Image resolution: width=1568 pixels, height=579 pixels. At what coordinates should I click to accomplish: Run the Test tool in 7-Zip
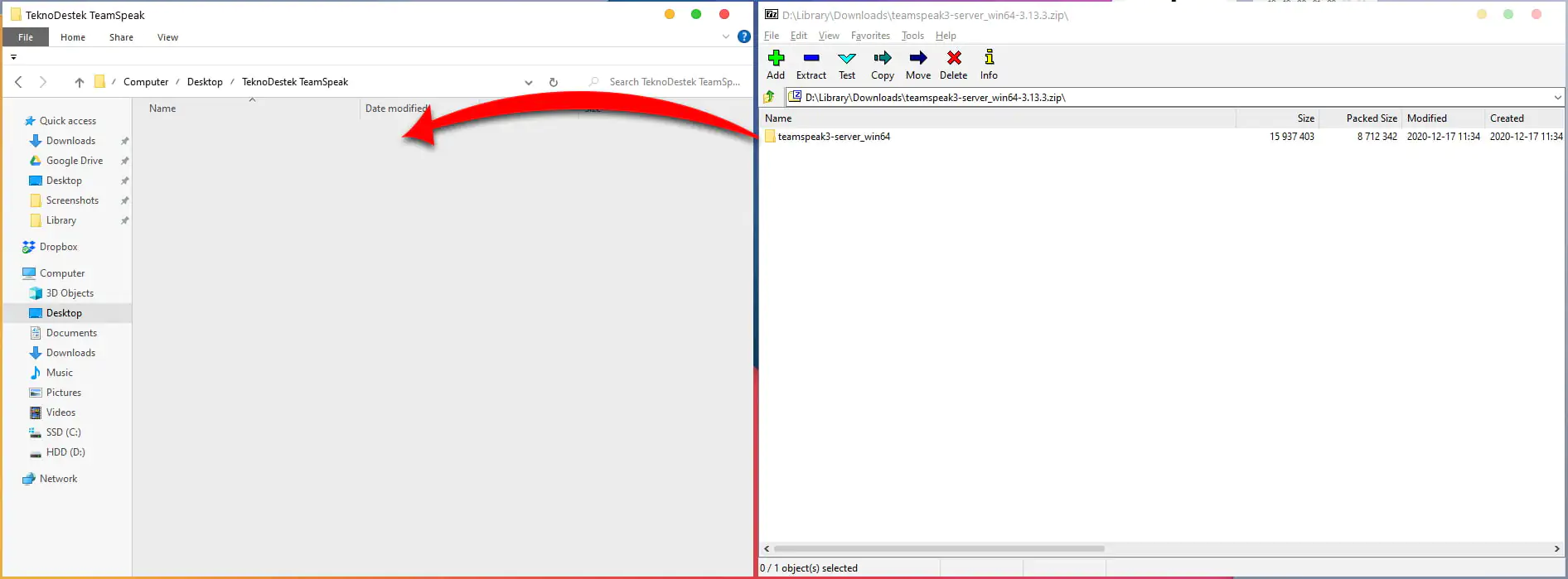847,65
